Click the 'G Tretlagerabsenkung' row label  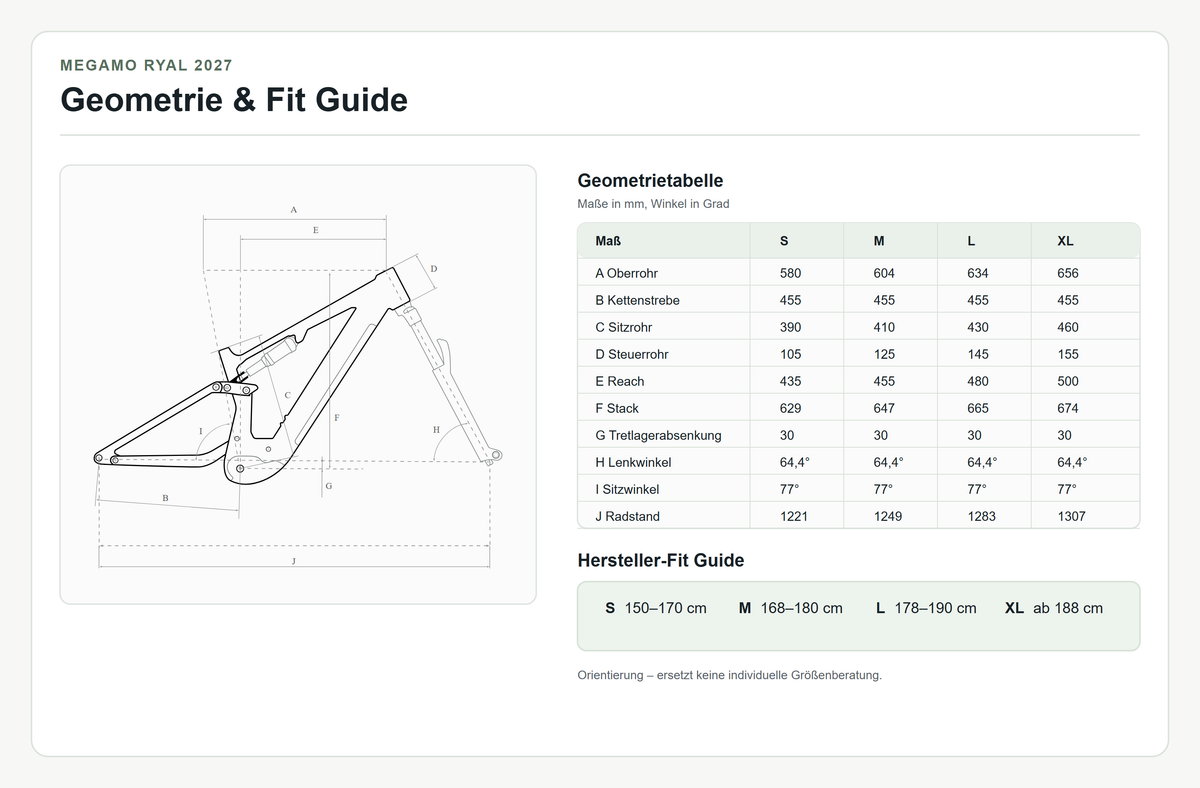(658, 435)
